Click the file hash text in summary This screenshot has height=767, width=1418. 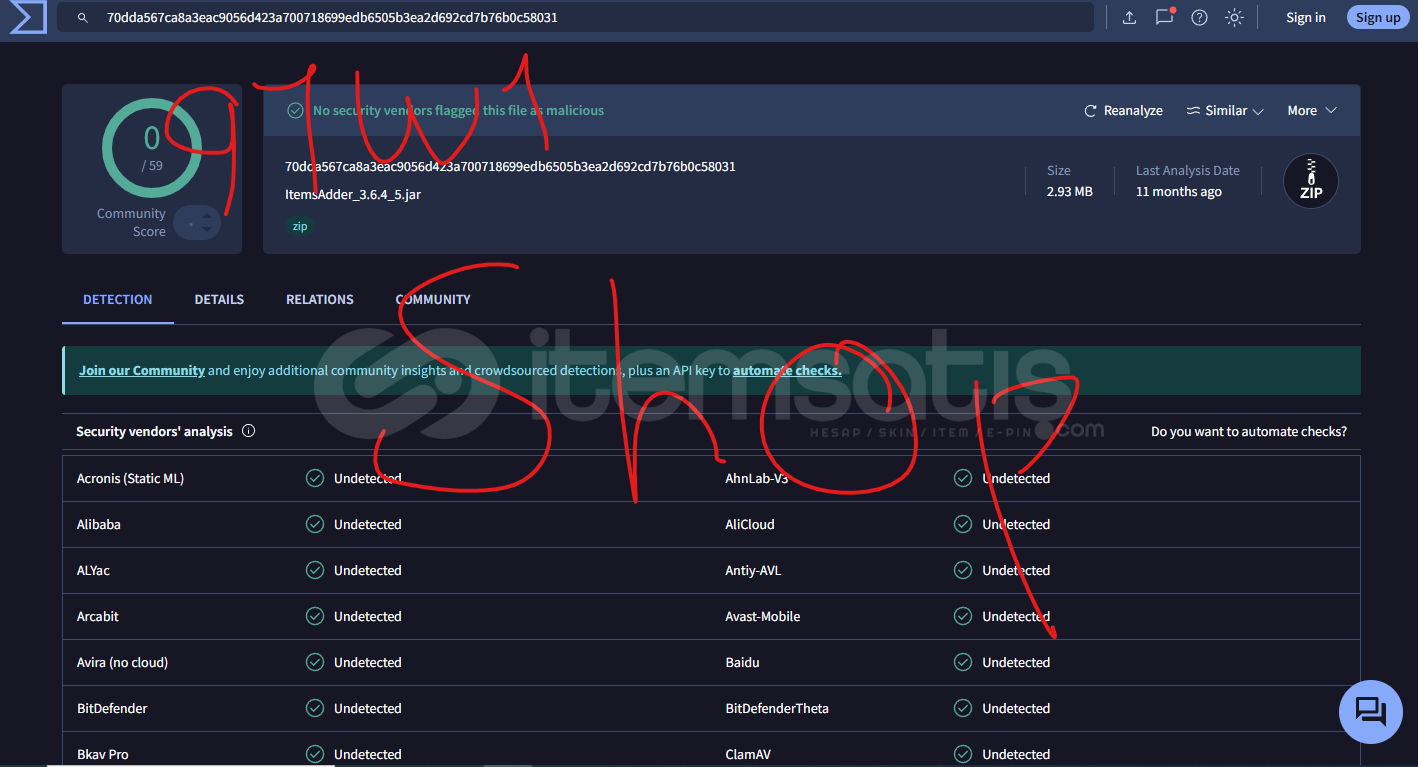[510, 166]
